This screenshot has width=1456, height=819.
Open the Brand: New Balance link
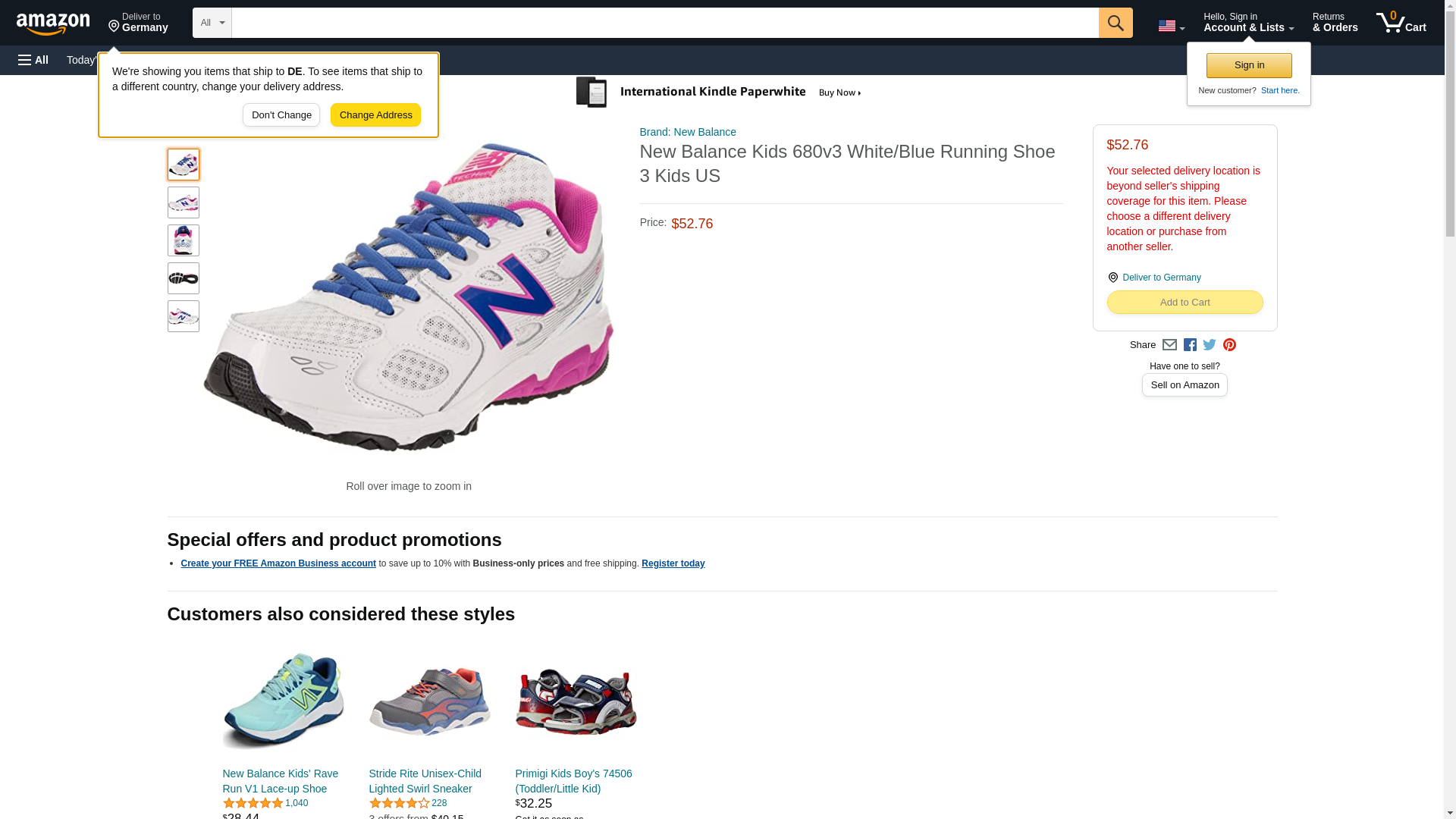(687, 132)
